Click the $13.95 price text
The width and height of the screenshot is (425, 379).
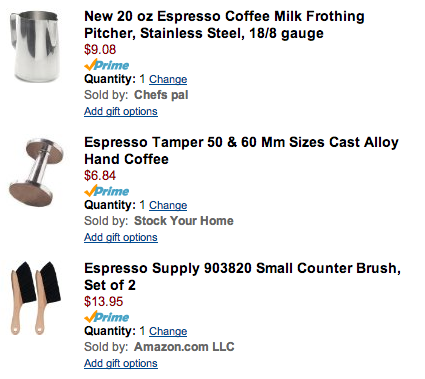(x=104, y=302)
